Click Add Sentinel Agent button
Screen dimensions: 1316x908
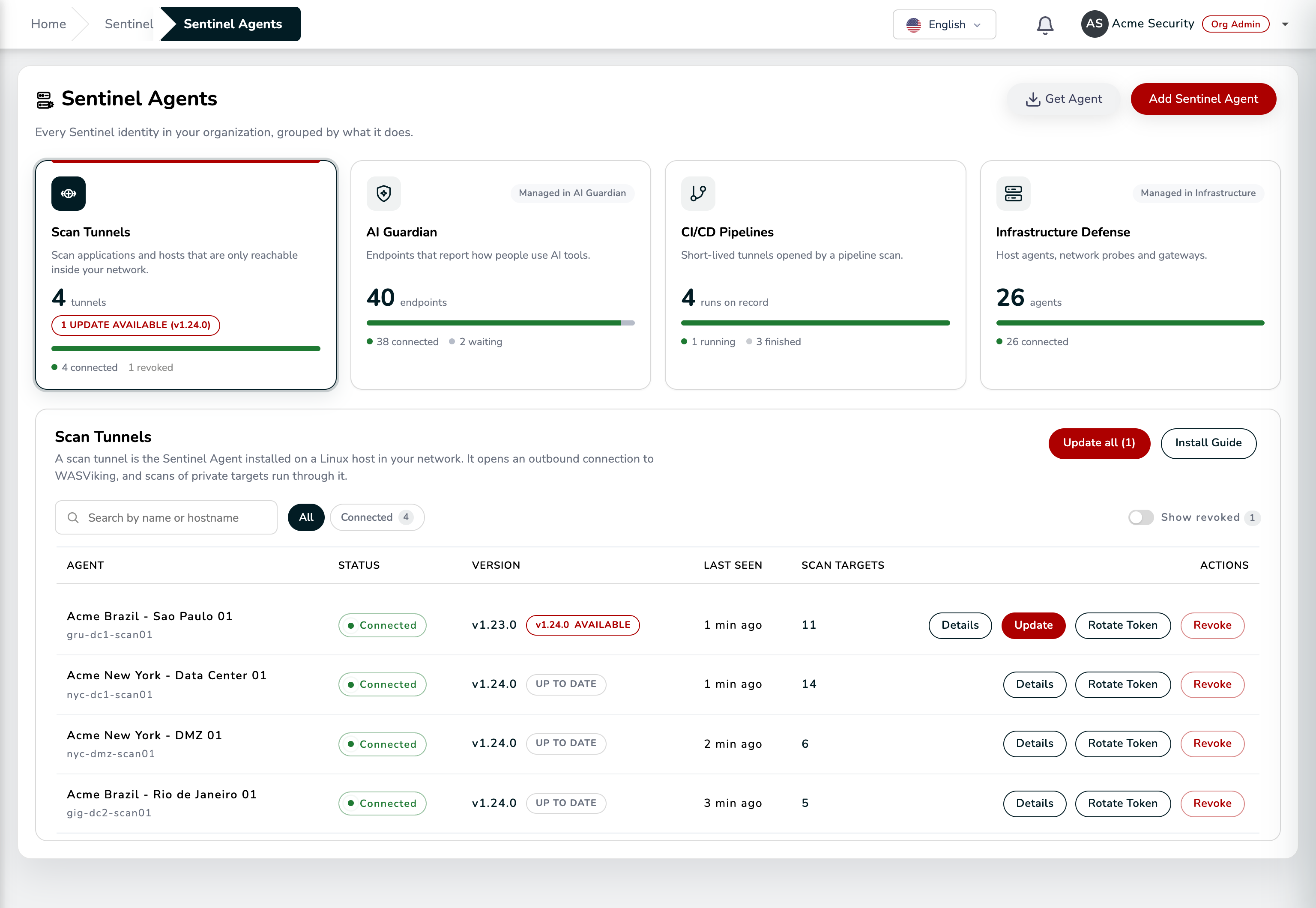pyautogui.click(x=1203, y=99)
